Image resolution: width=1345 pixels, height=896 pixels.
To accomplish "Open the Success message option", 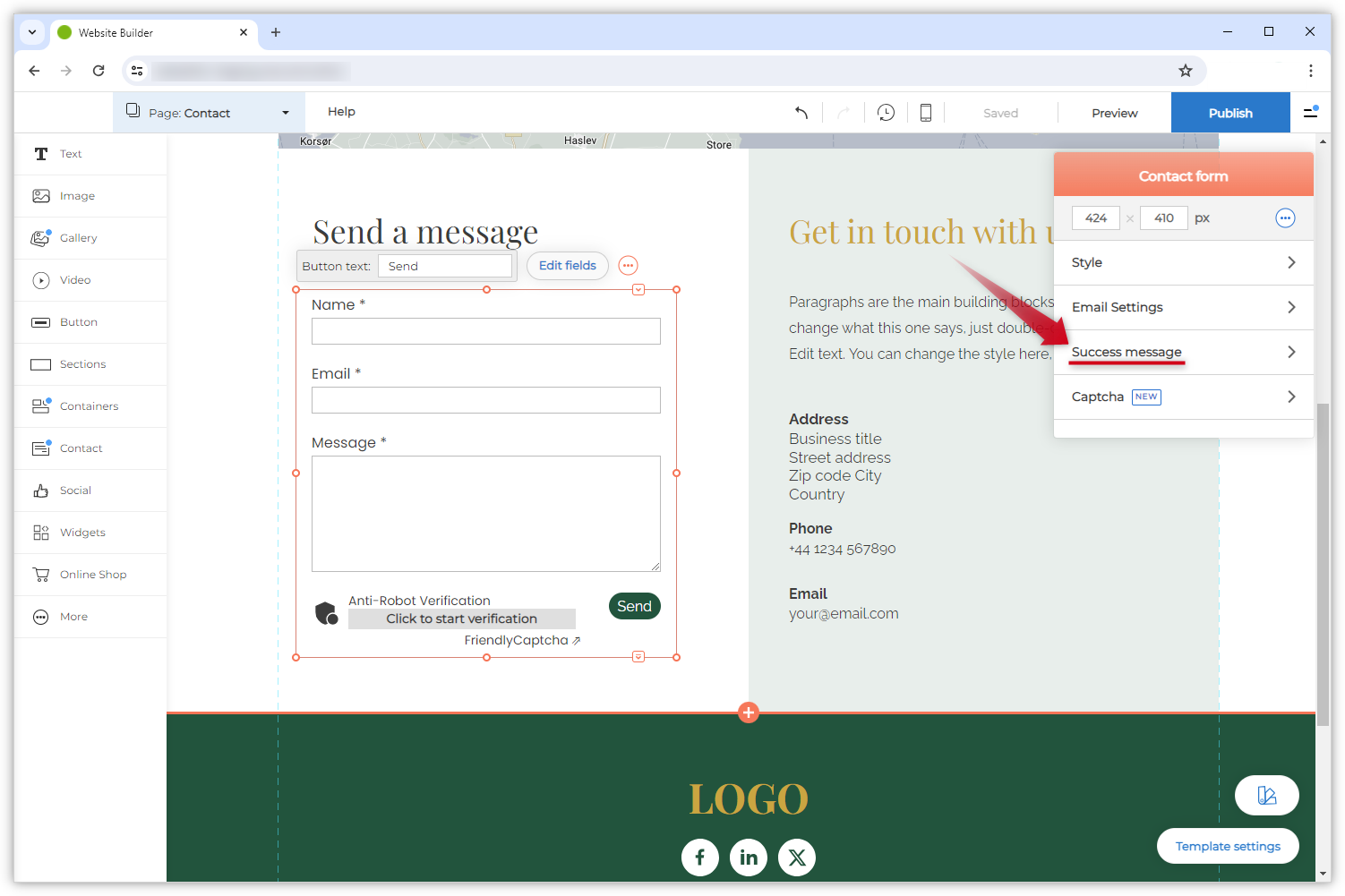I will (x=1183, y=352).
